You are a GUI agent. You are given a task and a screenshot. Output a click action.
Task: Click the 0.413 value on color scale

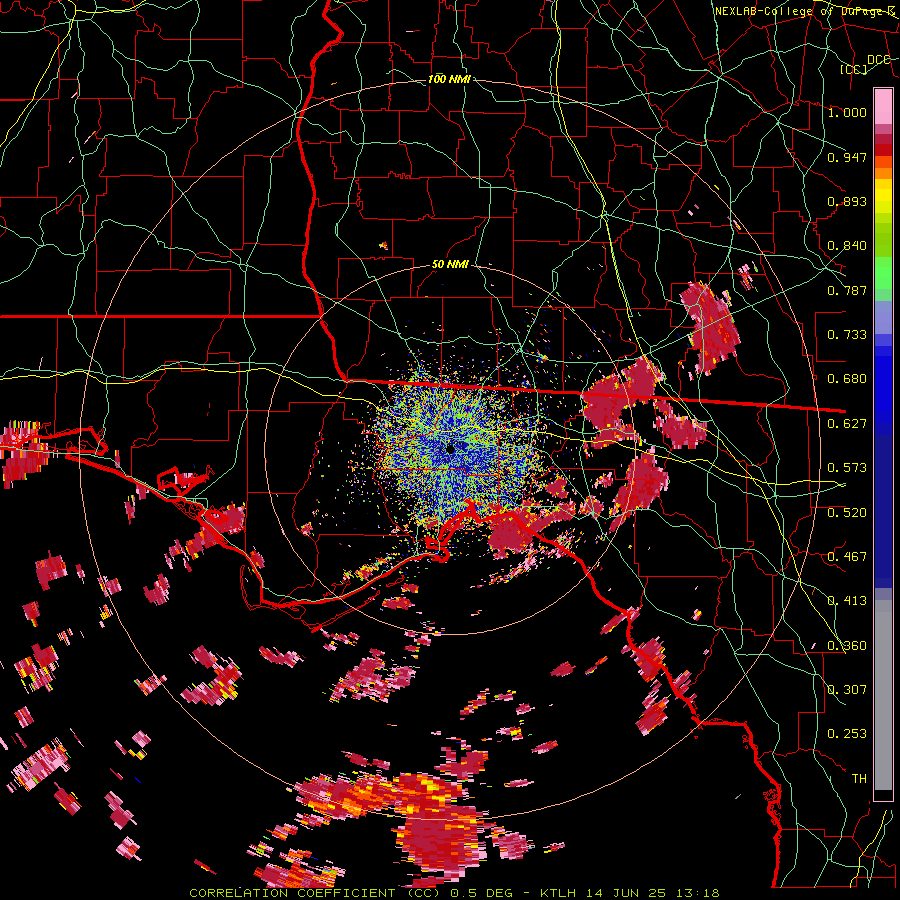[847, 601]
